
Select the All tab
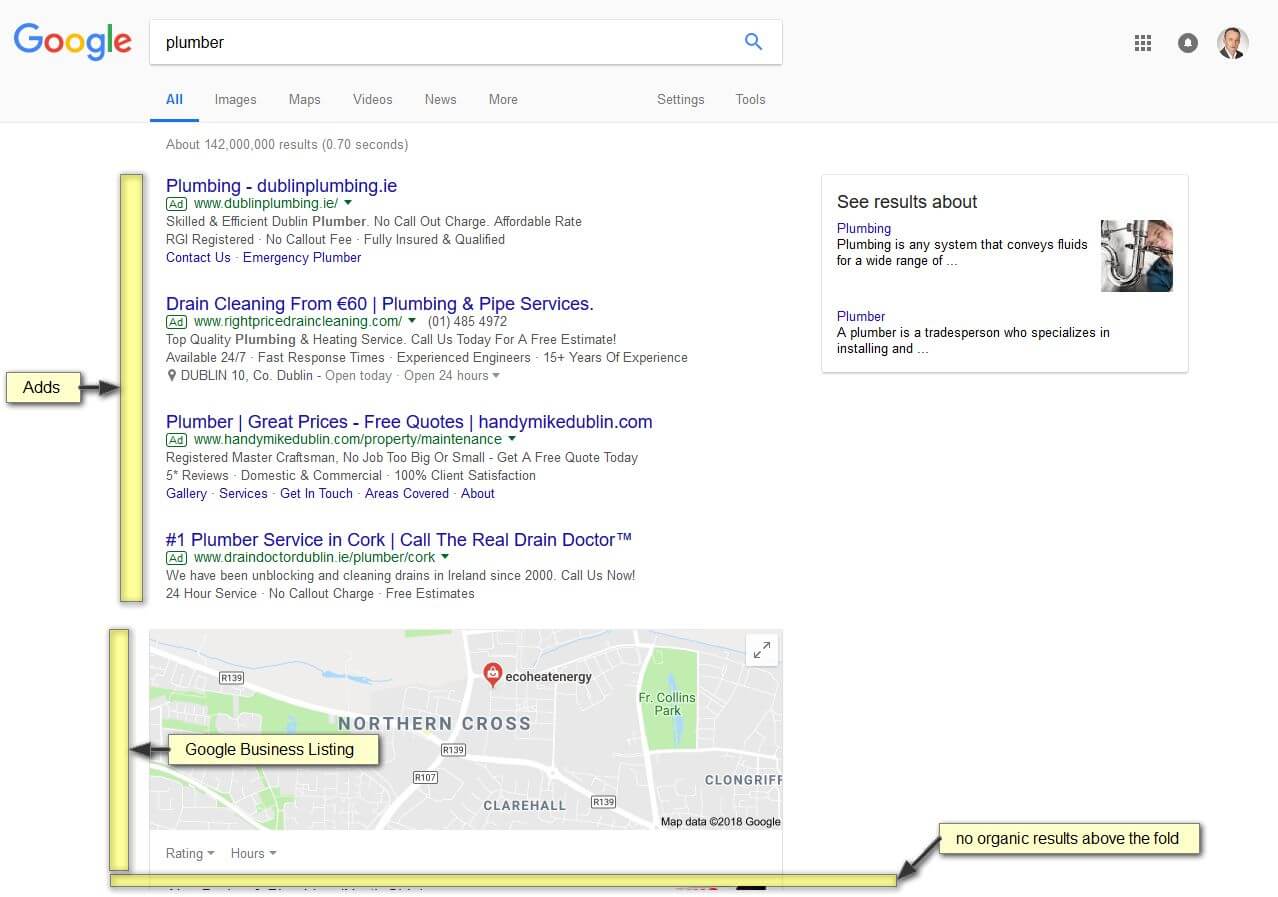tap(174, 99)
